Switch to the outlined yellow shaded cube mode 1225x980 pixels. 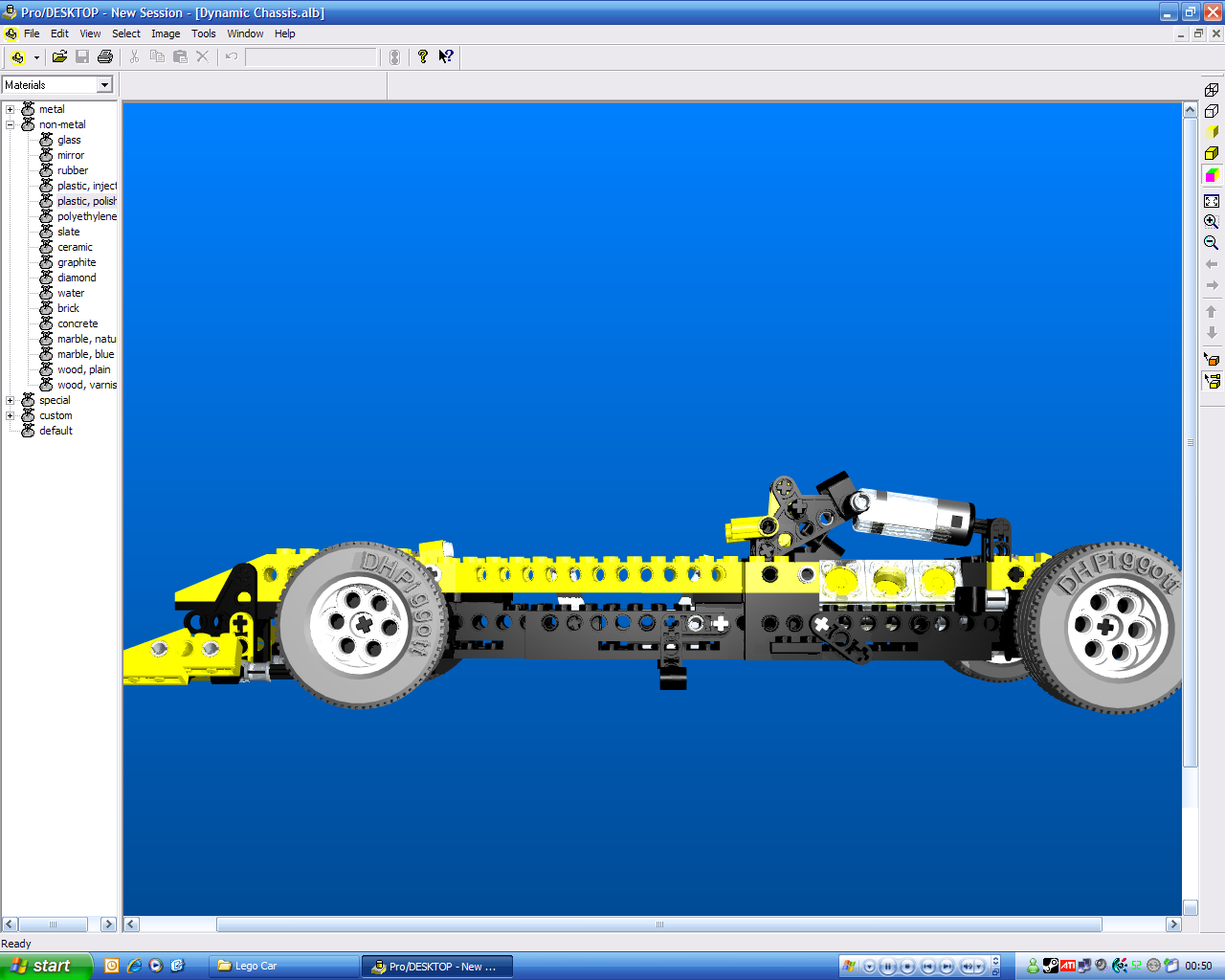click(x=1212, y=153)
